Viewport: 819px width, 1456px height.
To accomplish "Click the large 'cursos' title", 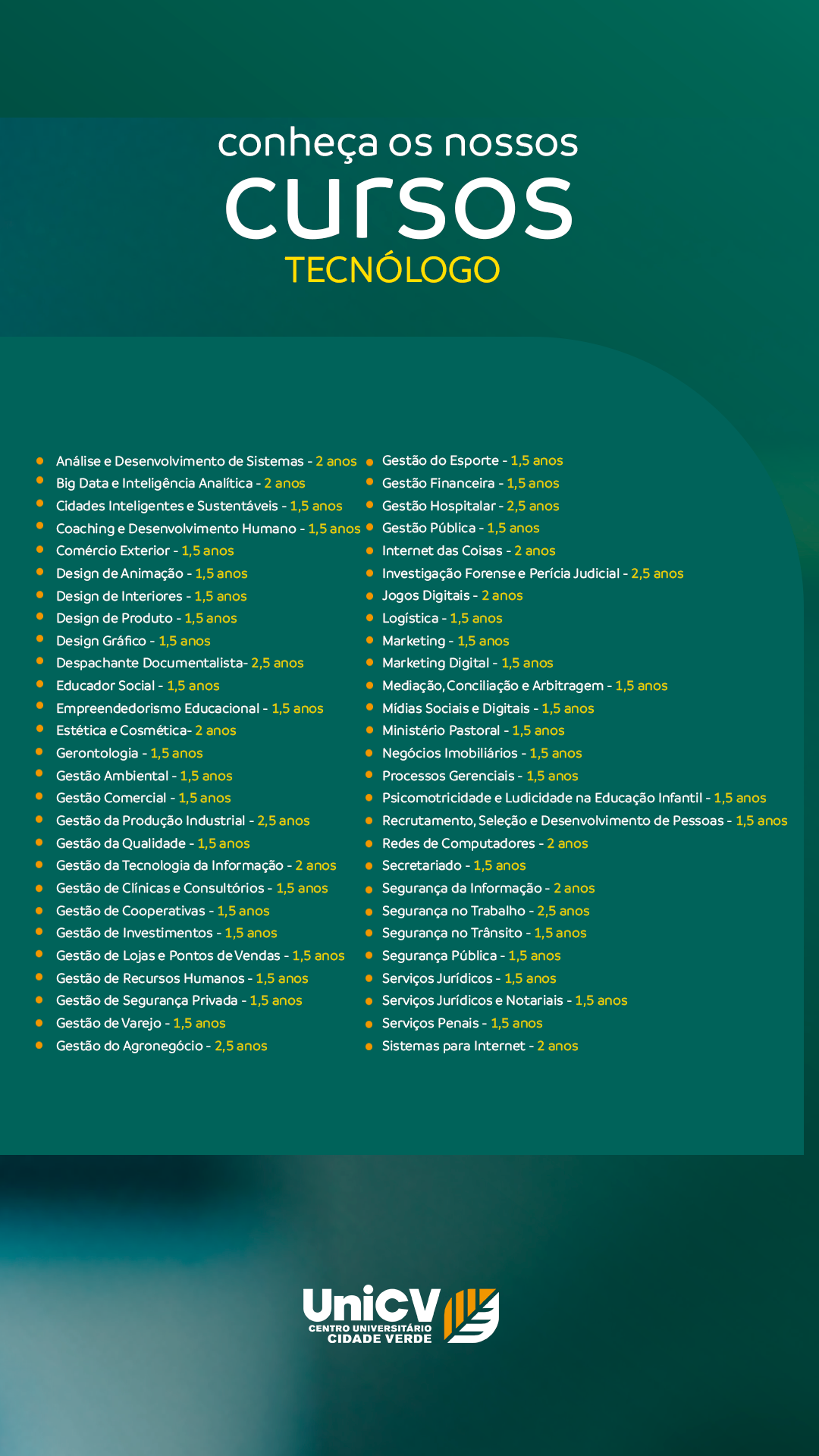I will click(399, 209).
